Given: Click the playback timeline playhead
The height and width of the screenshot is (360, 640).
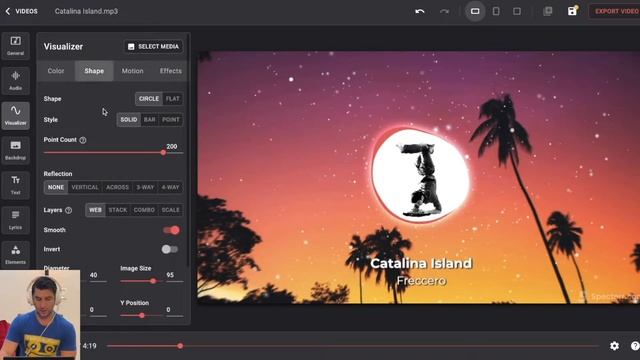Looking at the screenshot, I should click(180, 346).
